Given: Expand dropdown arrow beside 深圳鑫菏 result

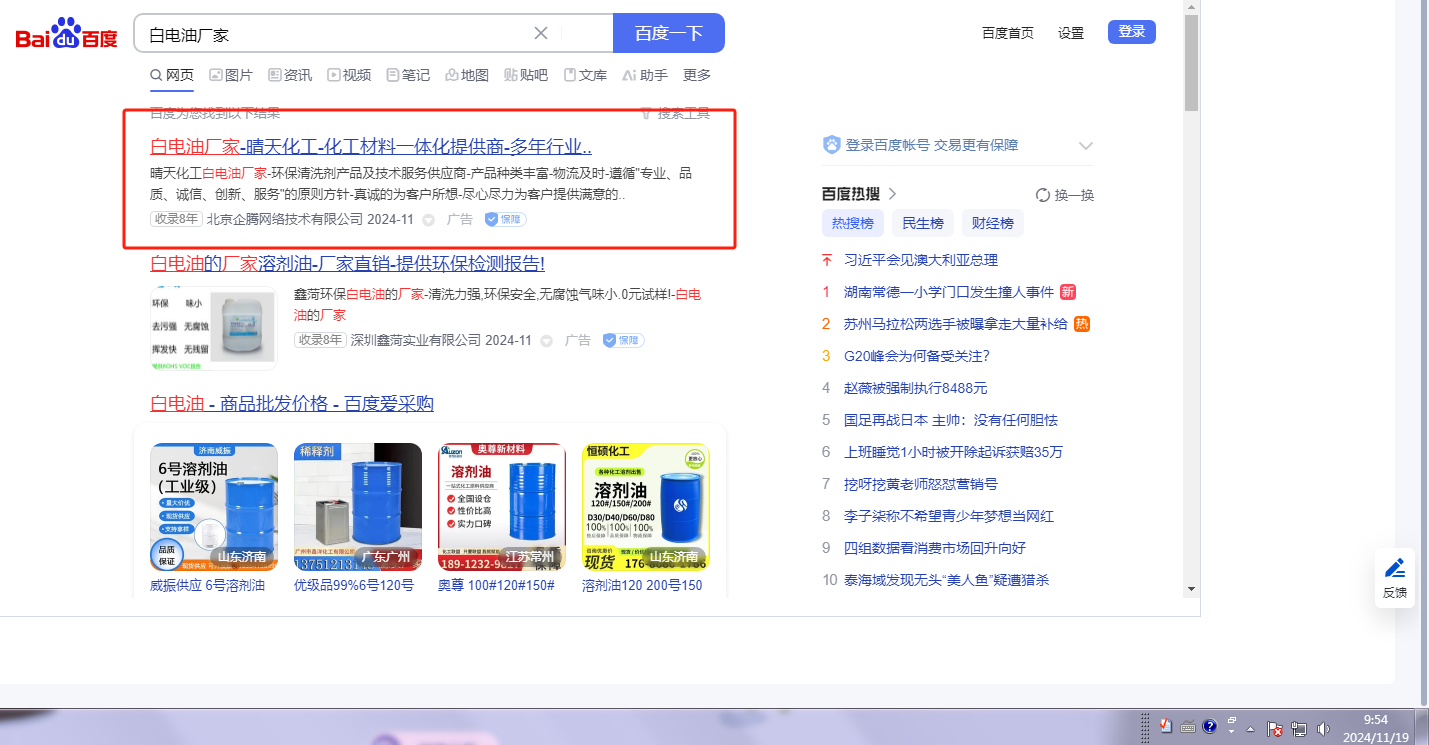Looking at the screenshot, I should (546, 341).
